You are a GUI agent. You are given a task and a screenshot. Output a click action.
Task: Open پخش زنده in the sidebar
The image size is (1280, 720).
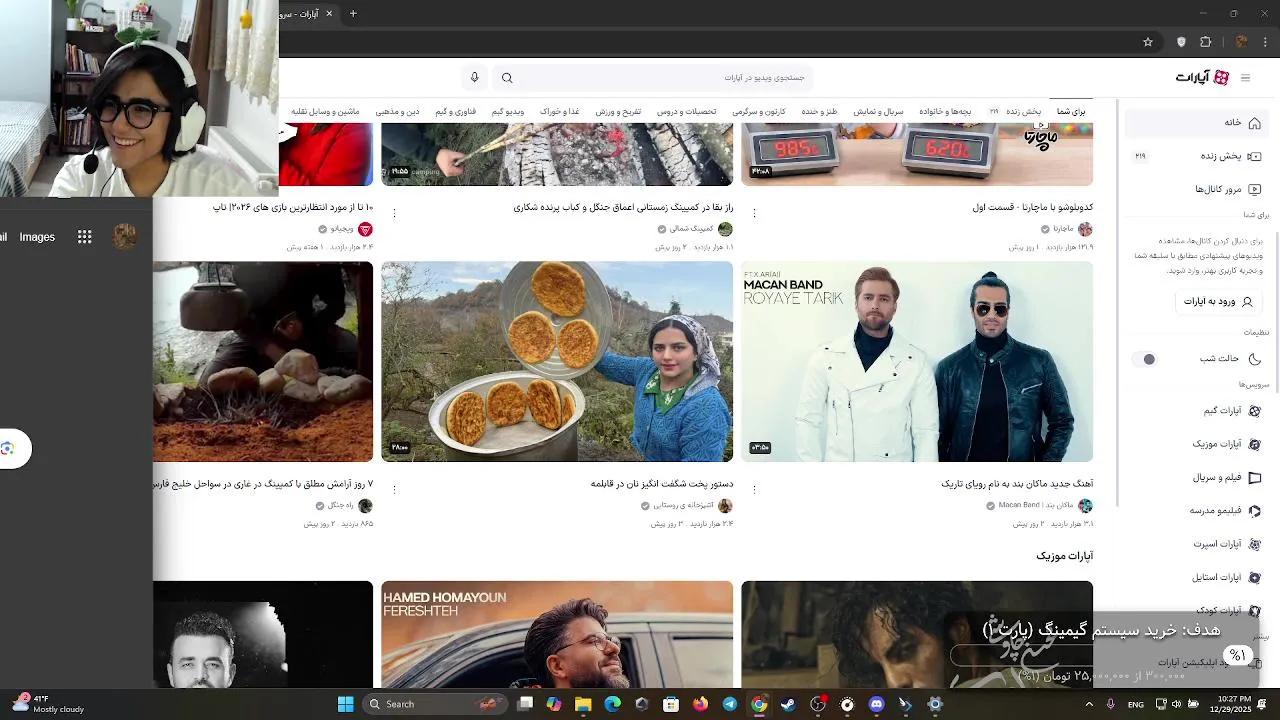(x=1195, y=156)
